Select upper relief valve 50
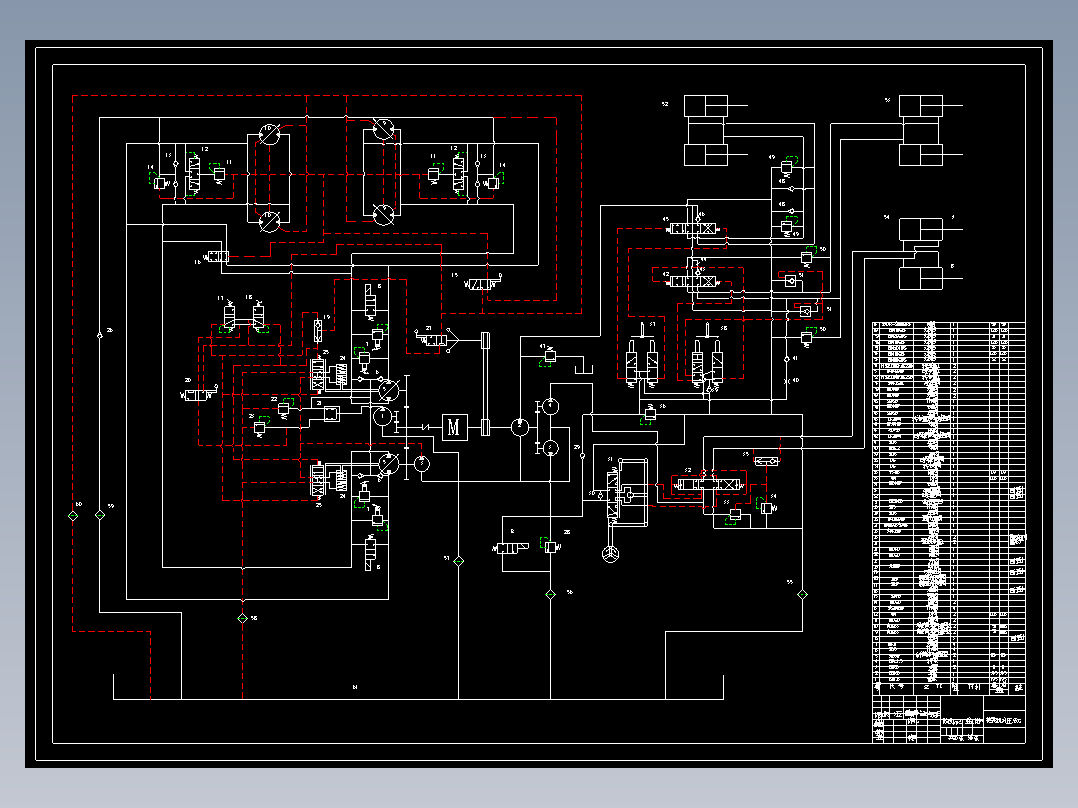This screenshot has width=1078, height=808. tap(808, 257)
